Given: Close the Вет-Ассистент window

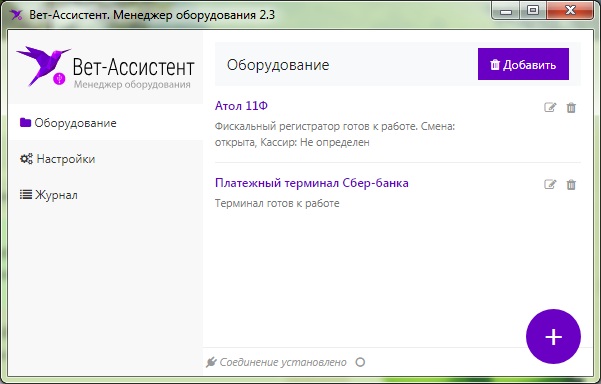Looking at the screenshot, I should tap(570, 10).
